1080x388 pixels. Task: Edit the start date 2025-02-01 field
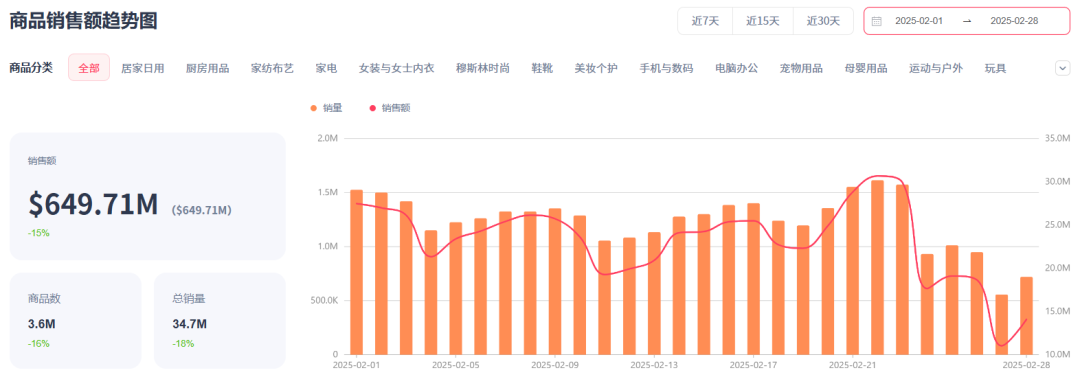919,21
